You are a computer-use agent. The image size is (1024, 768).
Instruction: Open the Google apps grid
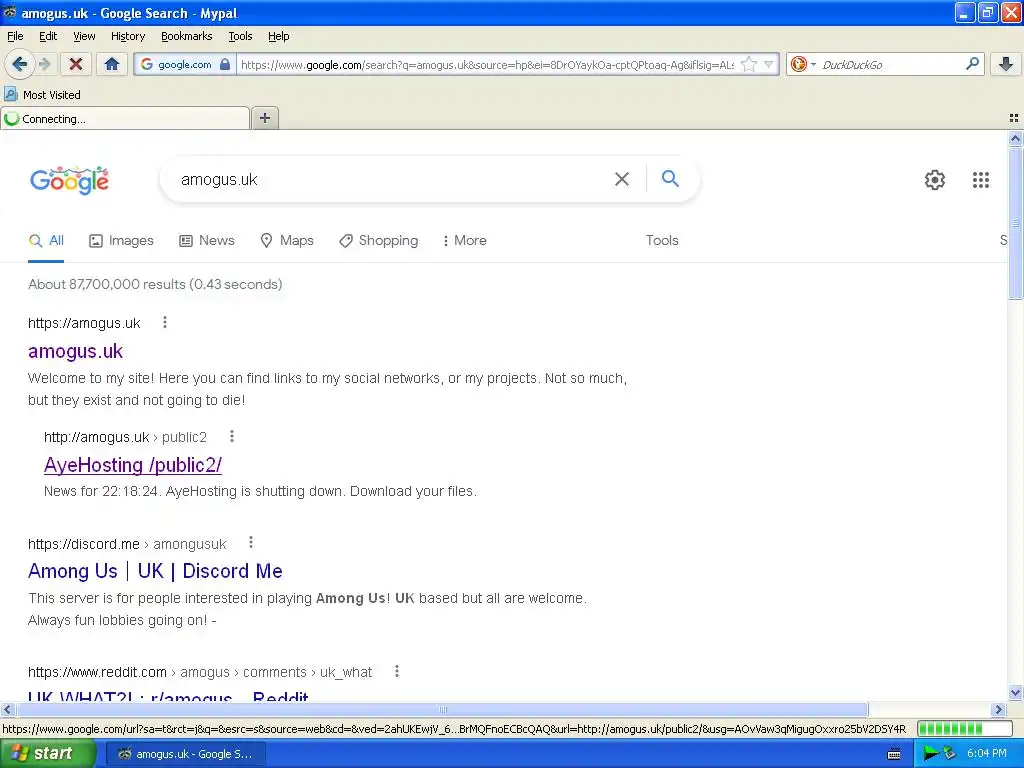980,180
